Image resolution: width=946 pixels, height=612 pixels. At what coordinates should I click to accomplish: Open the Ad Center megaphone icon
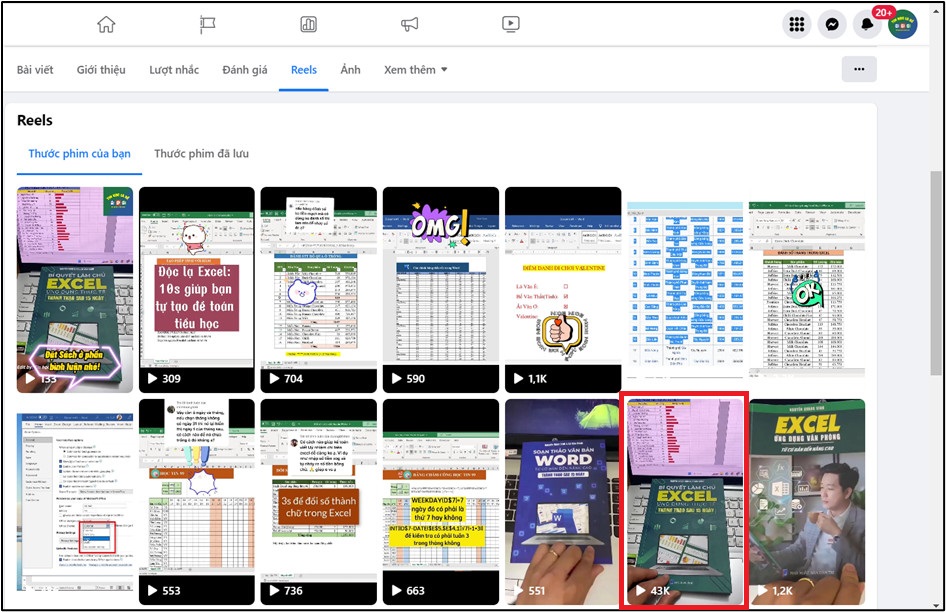pyautogui.click(x=410, y=24)
